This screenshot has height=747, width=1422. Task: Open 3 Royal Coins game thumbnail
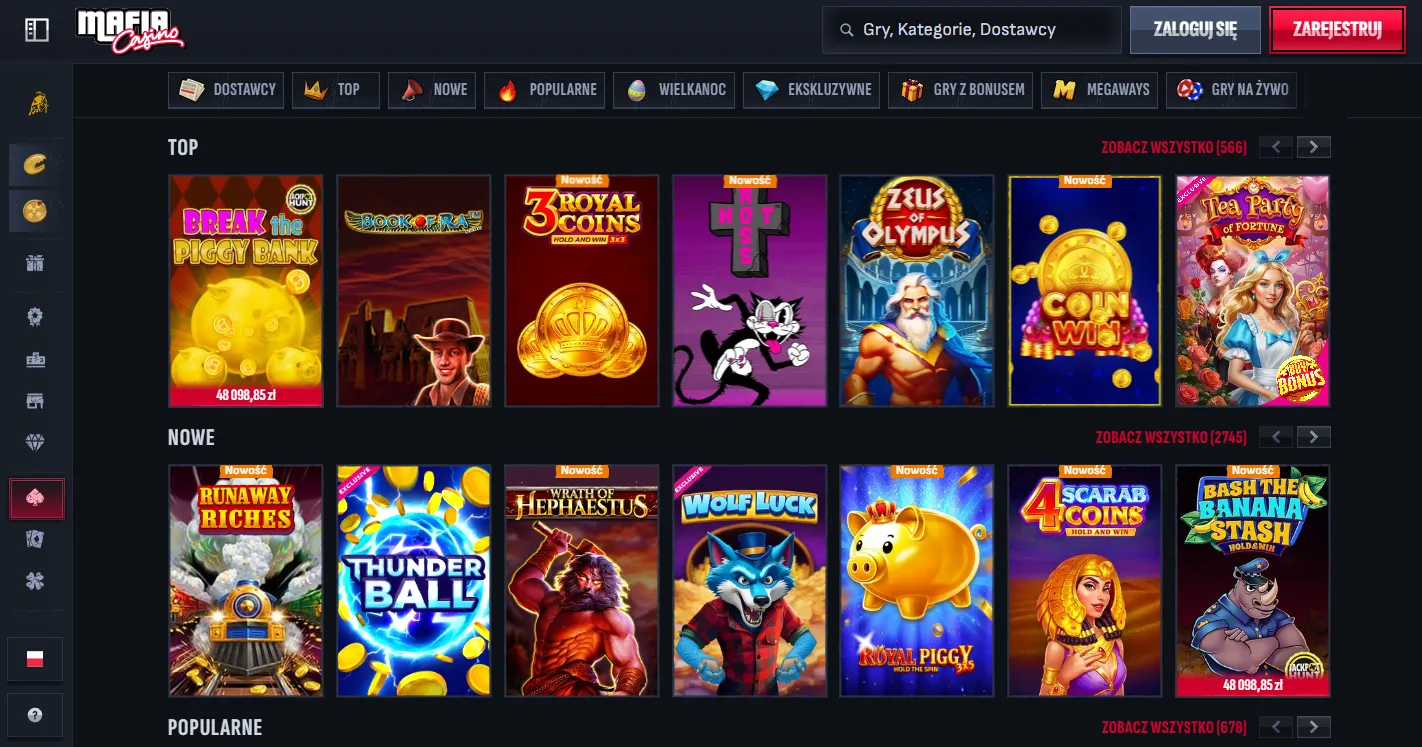point(582,291)
